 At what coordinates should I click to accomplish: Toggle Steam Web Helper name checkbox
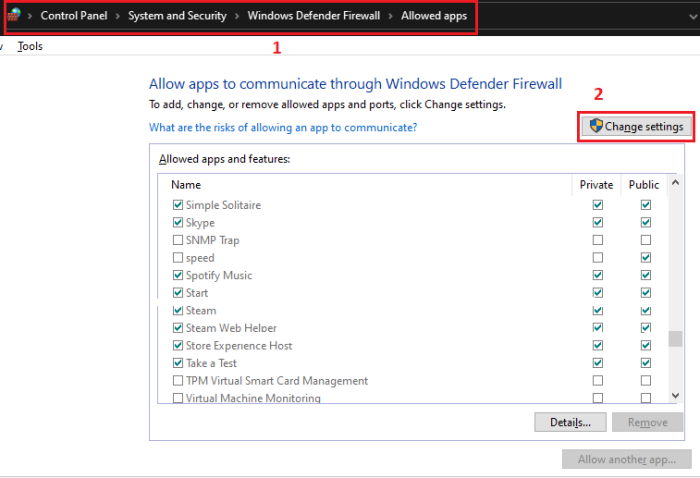coord(178,328)
